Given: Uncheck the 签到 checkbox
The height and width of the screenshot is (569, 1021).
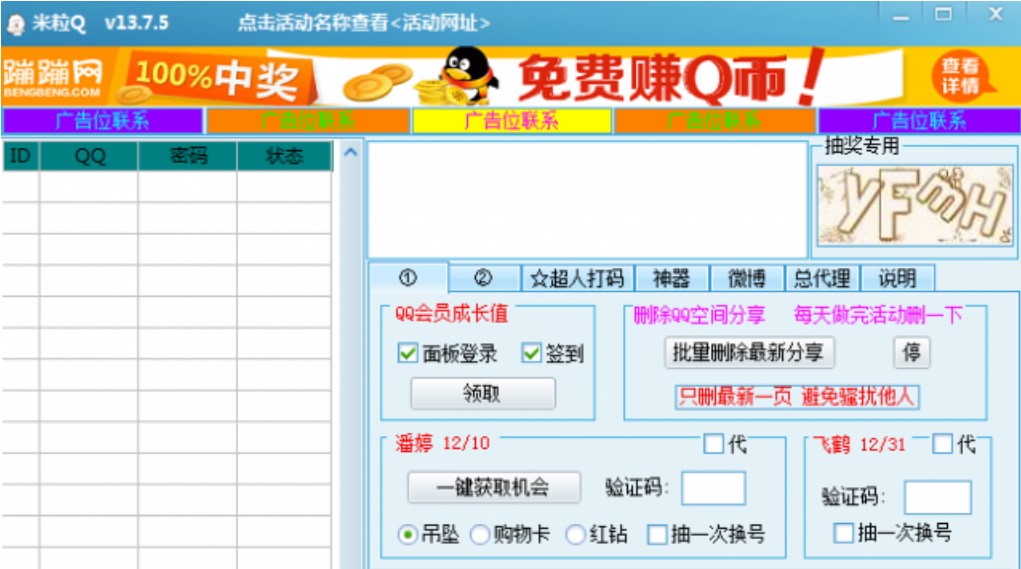Looking at the screenshot, I should coord(531,354).
